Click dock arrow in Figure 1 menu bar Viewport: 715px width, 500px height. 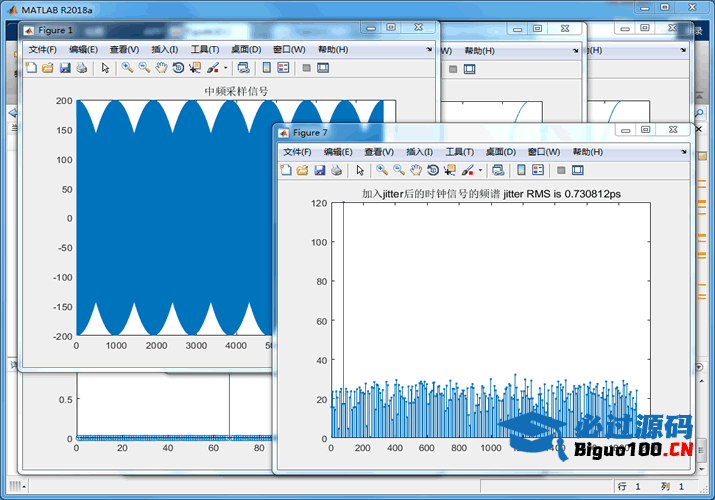click(x=429, y=49)
